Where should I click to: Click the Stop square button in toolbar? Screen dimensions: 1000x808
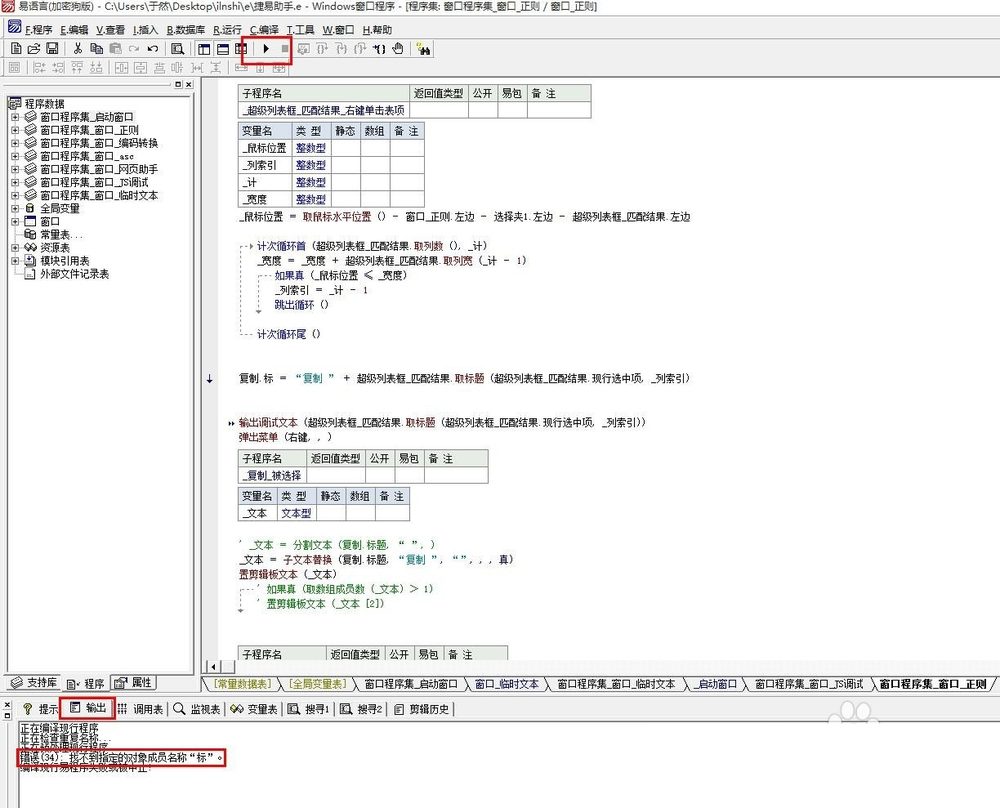[x=284, y=48]
